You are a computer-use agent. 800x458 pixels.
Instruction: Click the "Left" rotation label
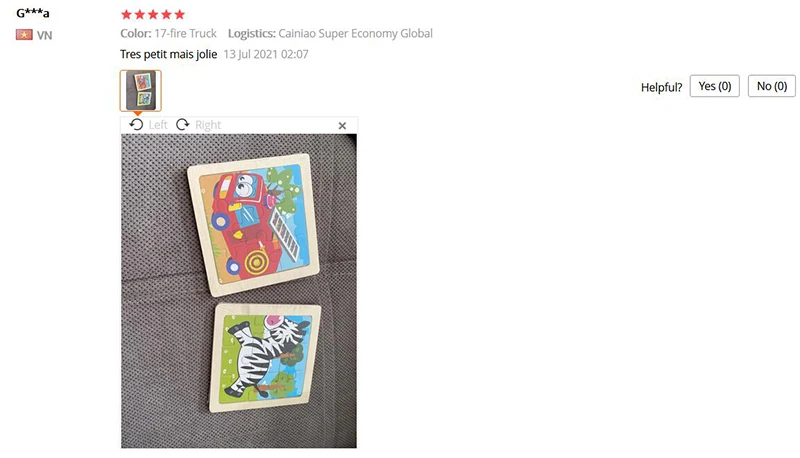point(158,125)
